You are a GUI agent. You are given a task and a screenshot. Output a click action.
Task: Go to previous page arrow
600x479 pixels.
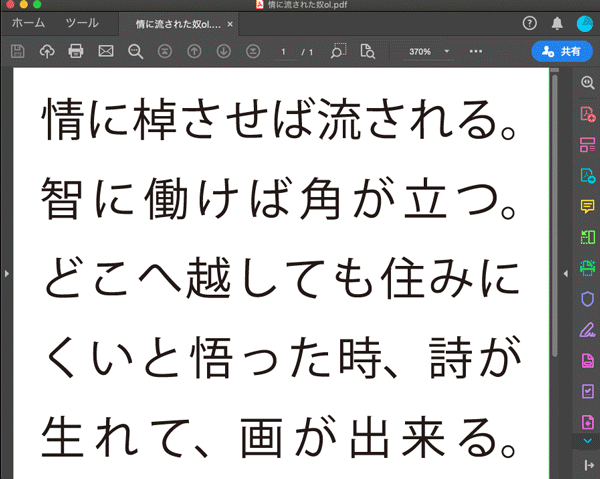coord(194,51)
